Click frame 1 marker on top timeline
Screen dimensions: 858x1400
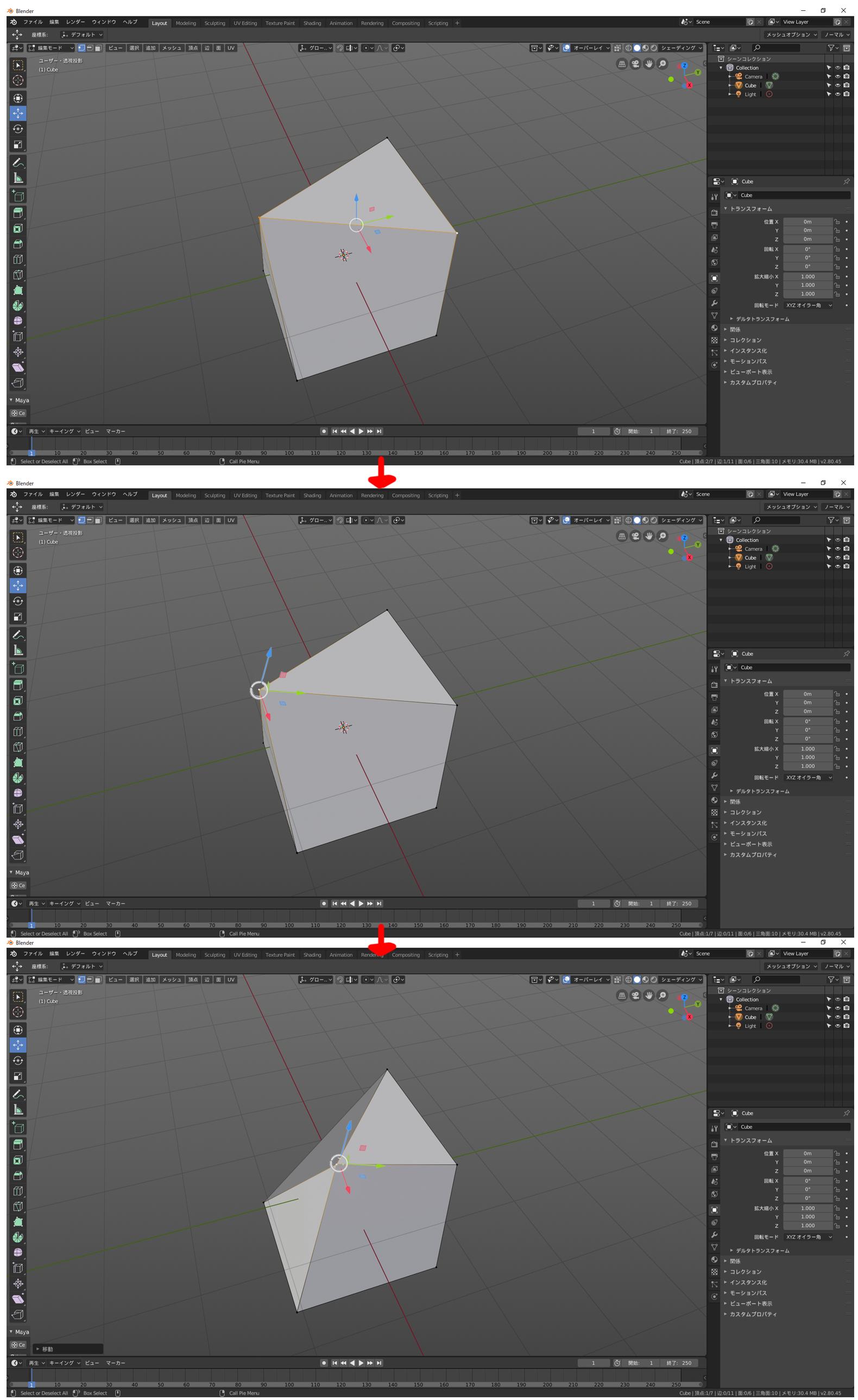coord(31,453)
